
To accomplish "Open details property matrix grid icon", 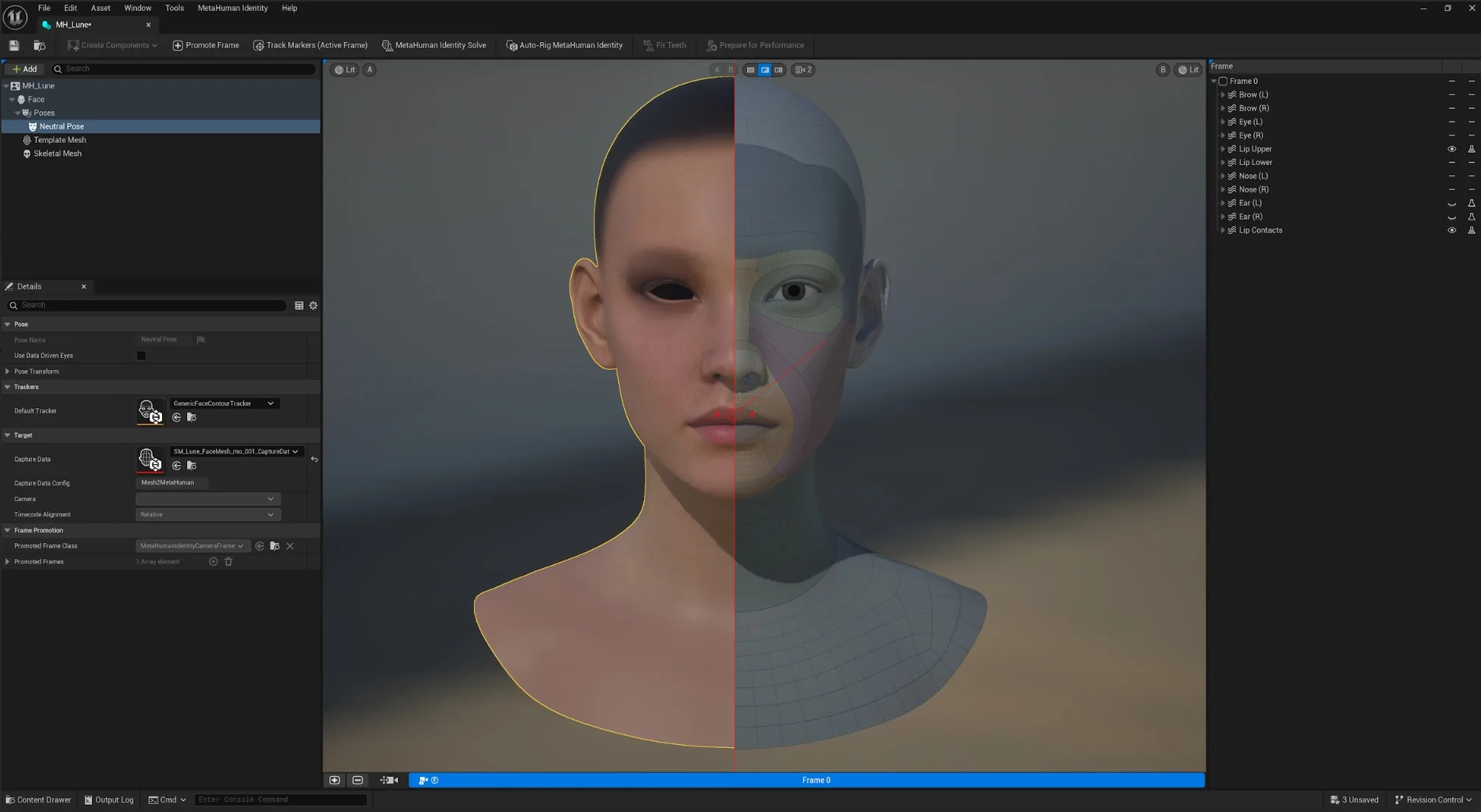I will coord(299,305).
